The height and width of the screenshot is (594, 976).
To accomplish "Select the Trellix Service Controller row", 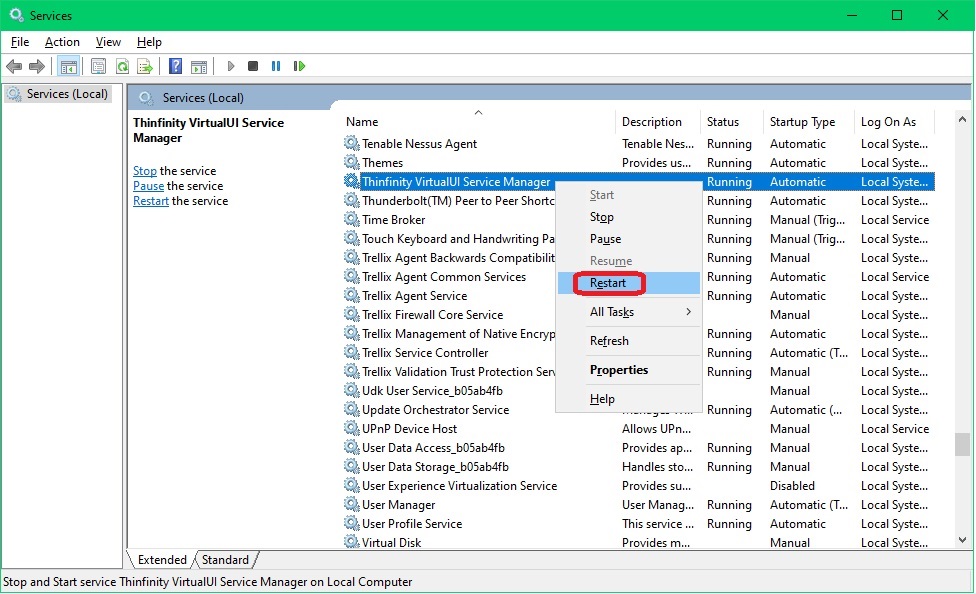I will [x=639, y=352].
